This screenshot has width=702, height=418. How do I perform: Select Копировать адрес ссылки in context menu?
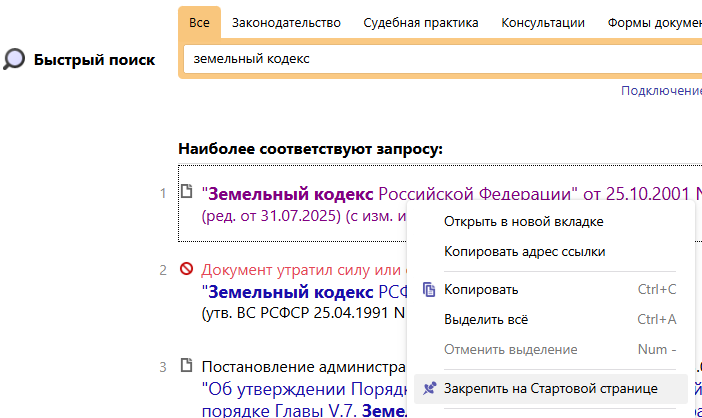(x=524, y=251)
